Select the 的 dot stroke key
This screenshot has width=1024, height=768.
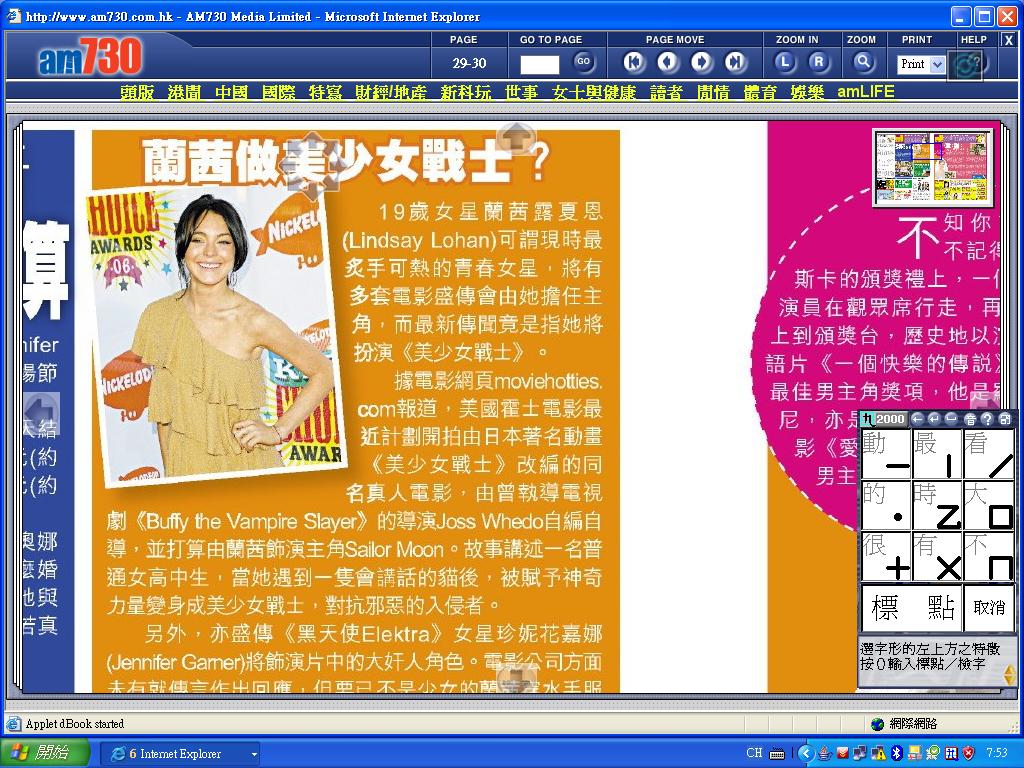[886, 505]
